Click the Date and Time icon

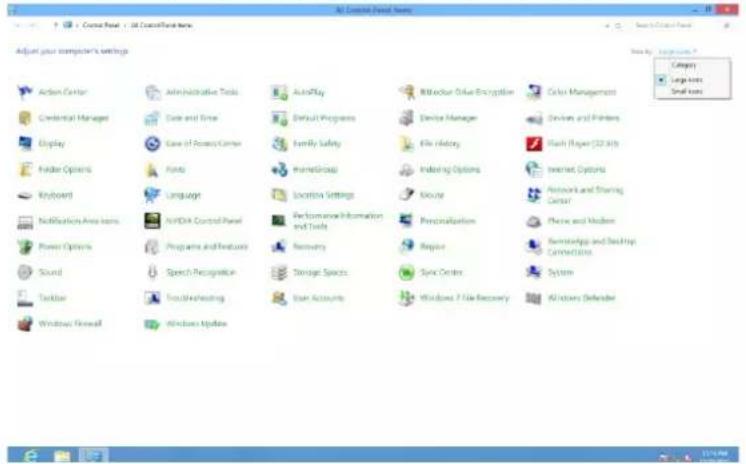(152, 118)
